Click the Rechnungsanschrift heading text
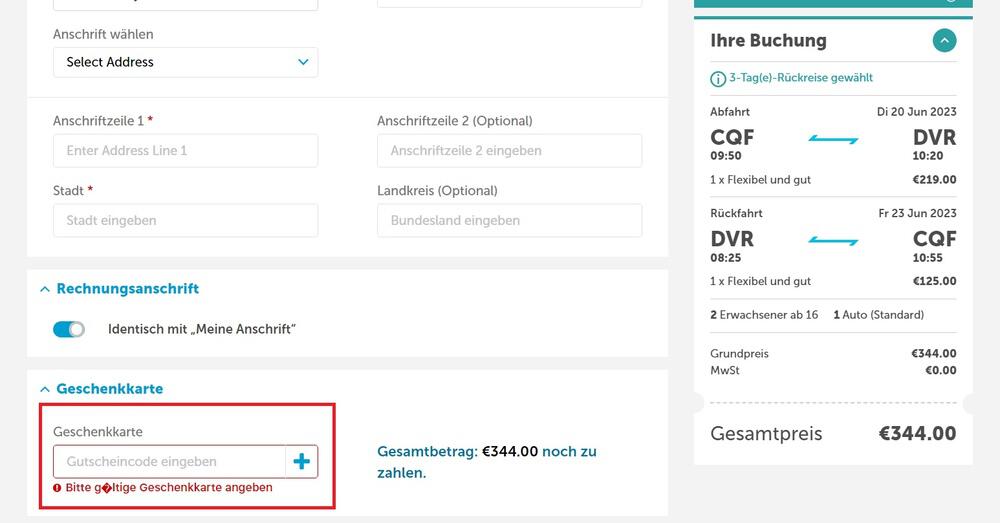This screenshot has height=523, width=1000. 128,288
